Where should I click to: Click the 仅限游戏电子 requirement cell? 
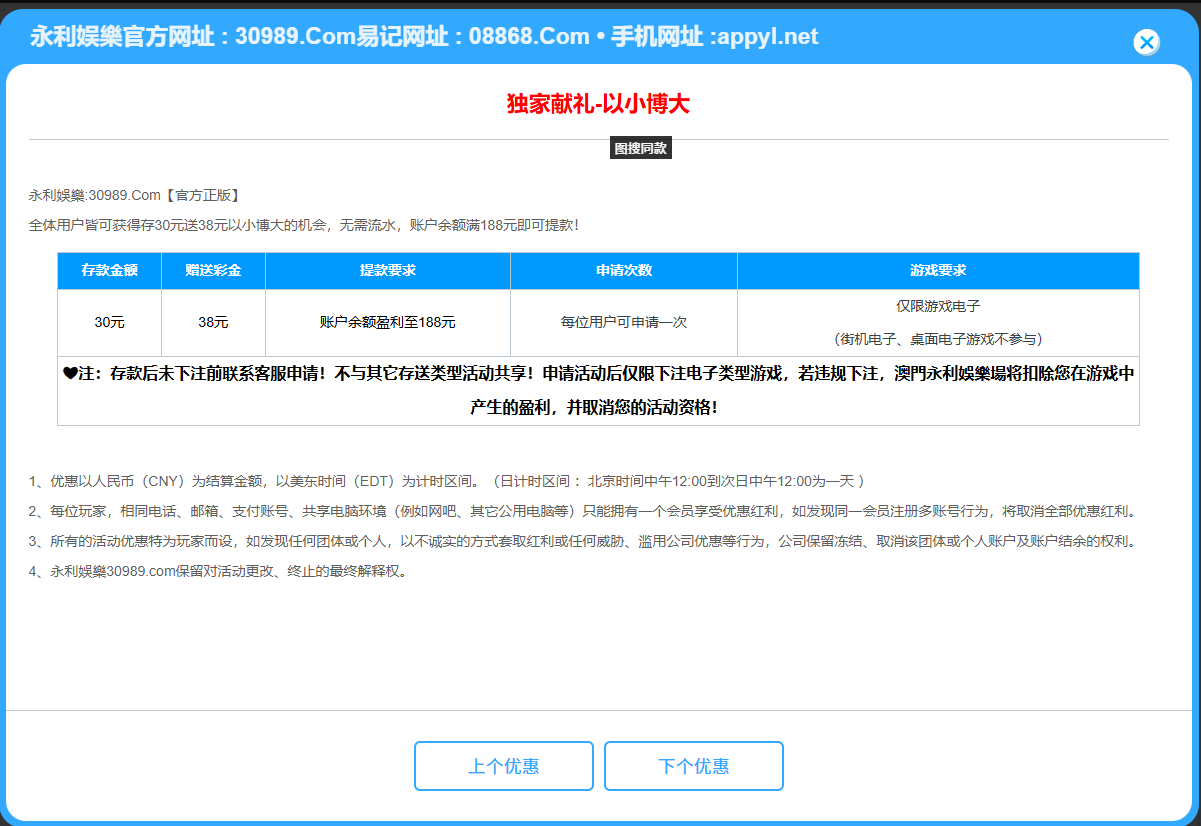940,305
